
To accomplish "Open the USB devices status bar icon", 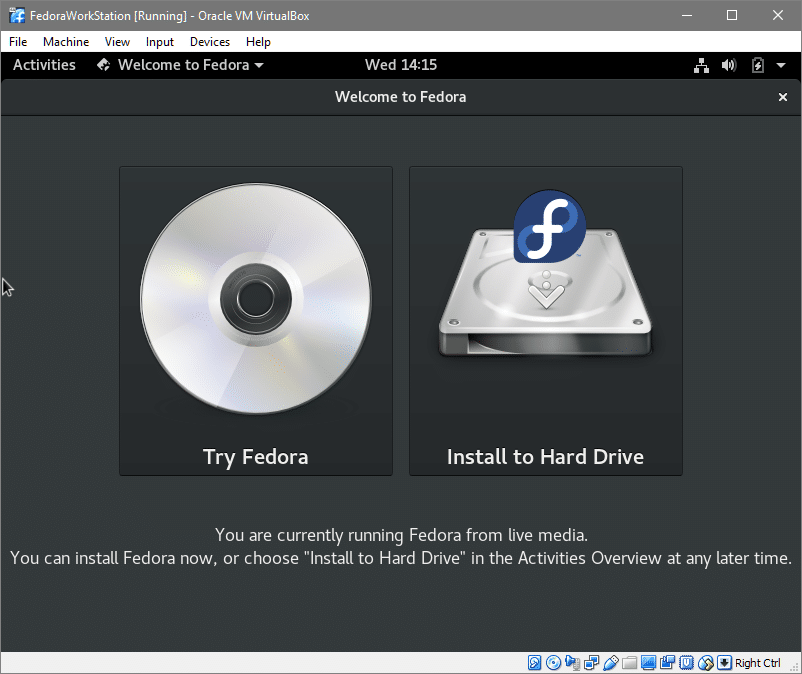I will click(x=609, y=663).
